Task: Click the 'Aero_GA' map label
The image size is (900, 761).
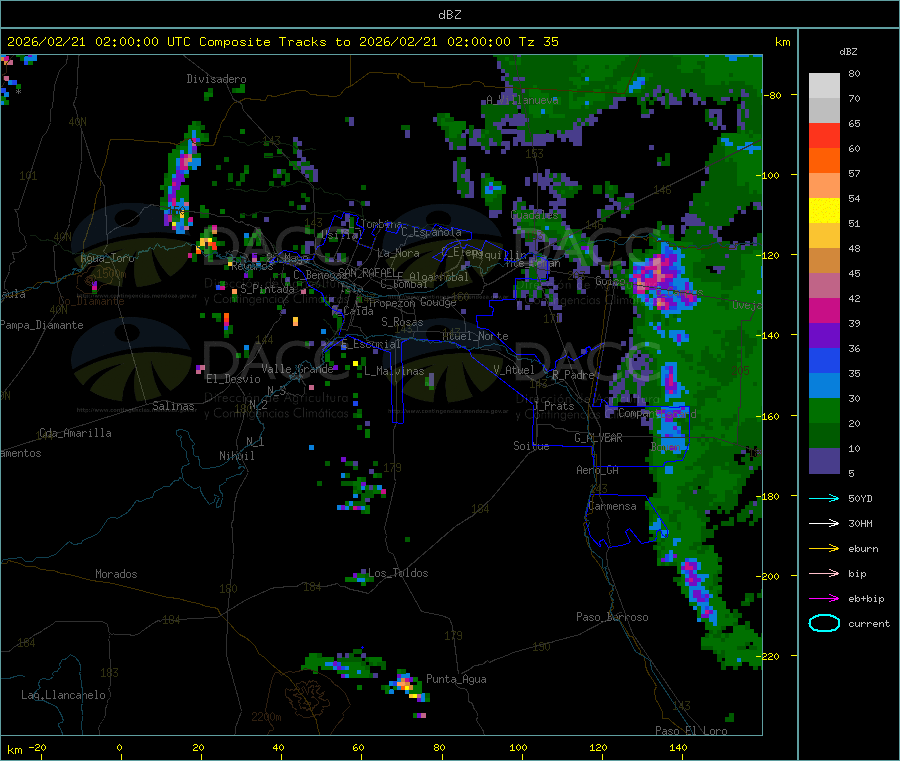Action: pos(597,470)
